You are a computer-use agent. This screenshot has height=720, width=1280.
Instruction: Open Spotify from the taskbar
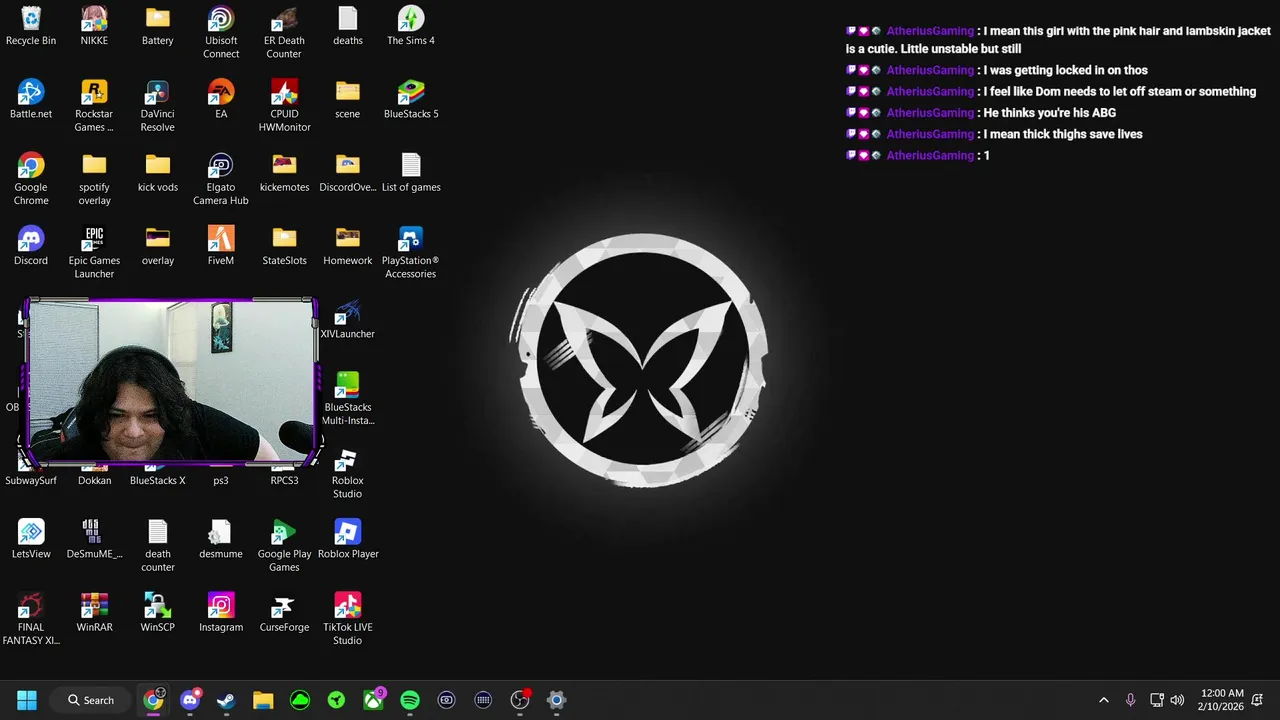410,700
